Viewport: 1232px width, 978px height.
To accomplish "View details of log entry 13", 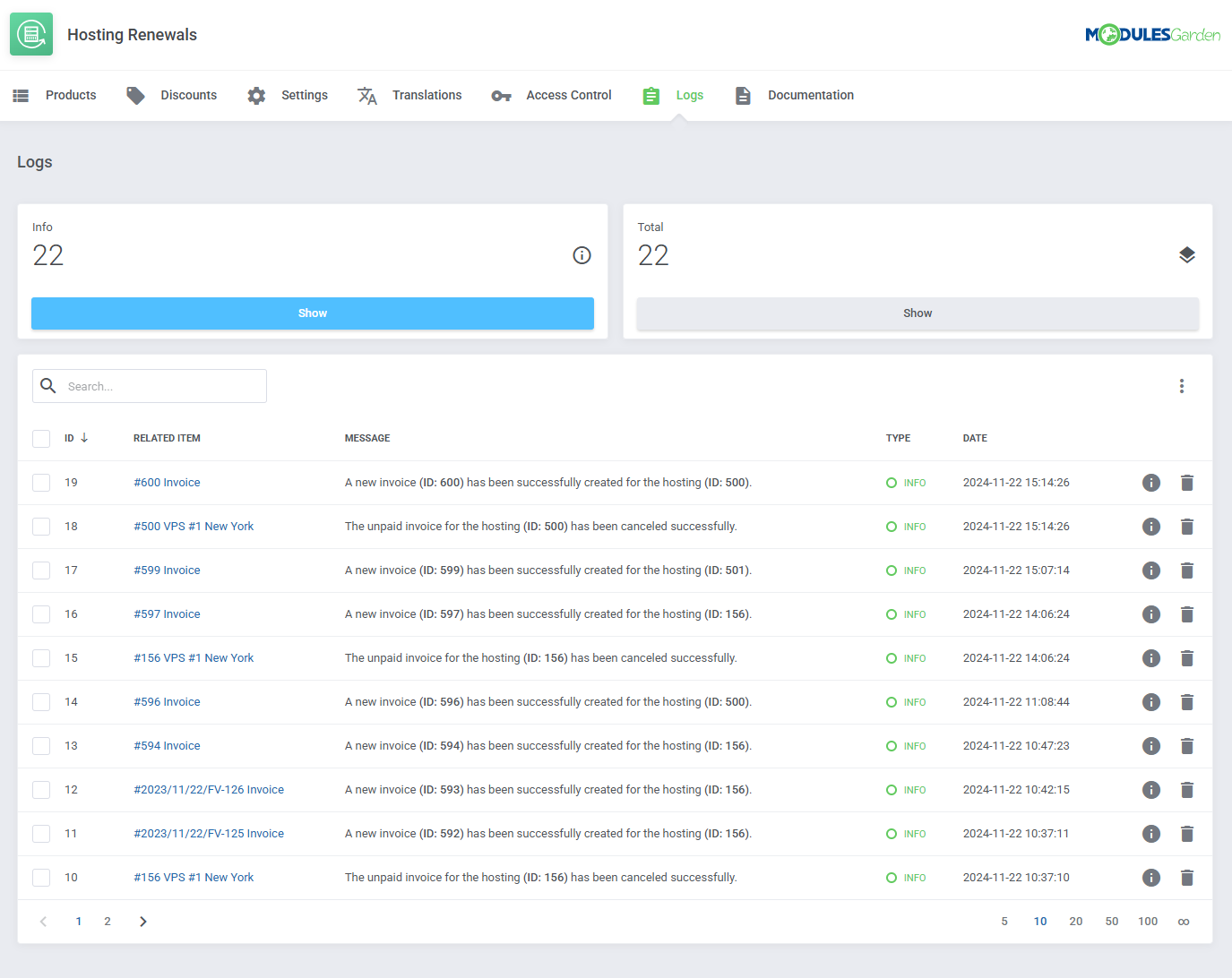I will (1151, 746).
